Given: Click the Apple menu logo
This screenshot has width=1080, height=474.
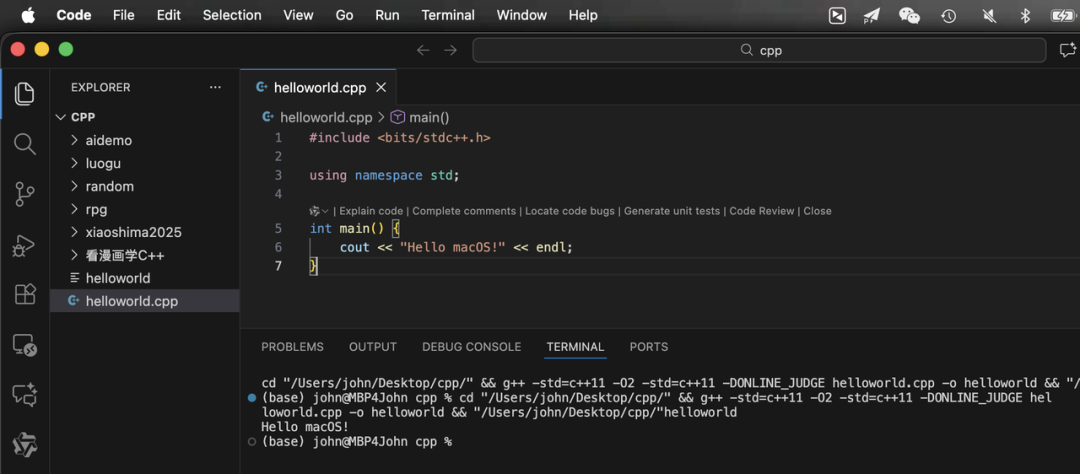Looking at the screenshot, I should coord(28,15).
